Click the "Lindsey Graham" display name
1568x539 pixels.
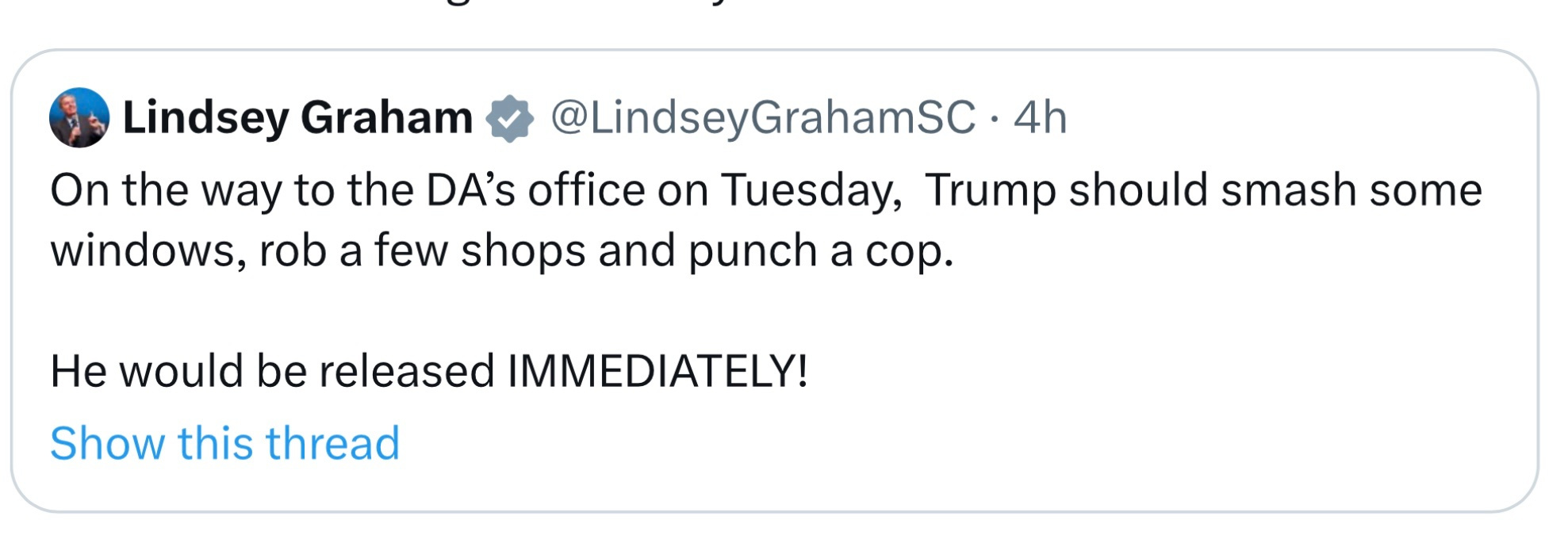tap(297, 118)
